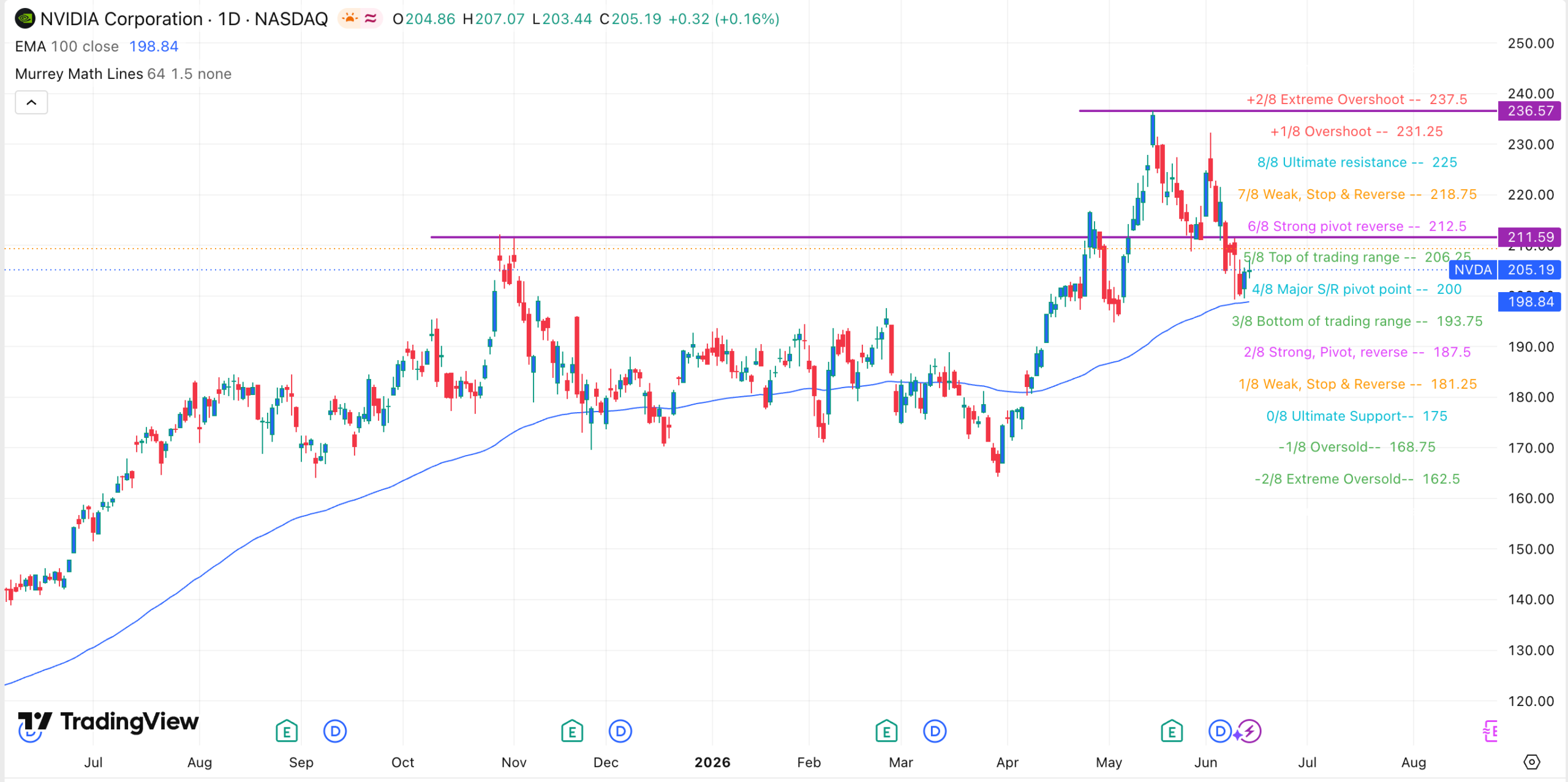The width and height of the screenshot is (1568, 782).
Task: Click the blue 198.84 EMA price label
Action: (x=1529, y=302)
